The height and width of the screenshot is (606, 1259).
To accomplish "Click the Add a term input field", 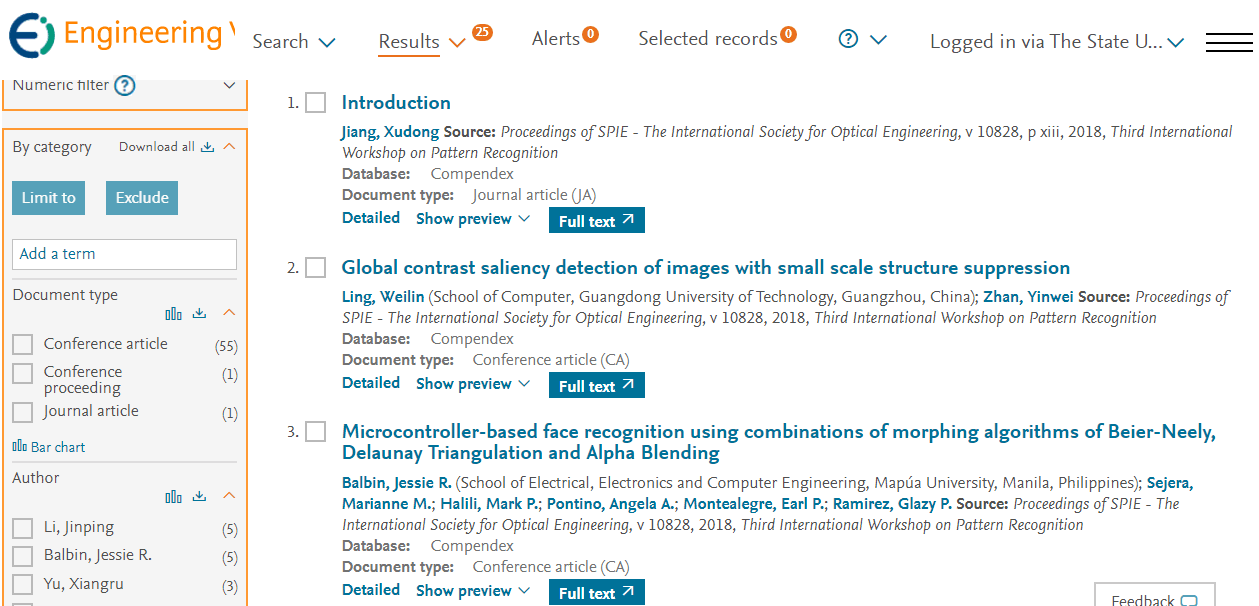I will [124, 254].
